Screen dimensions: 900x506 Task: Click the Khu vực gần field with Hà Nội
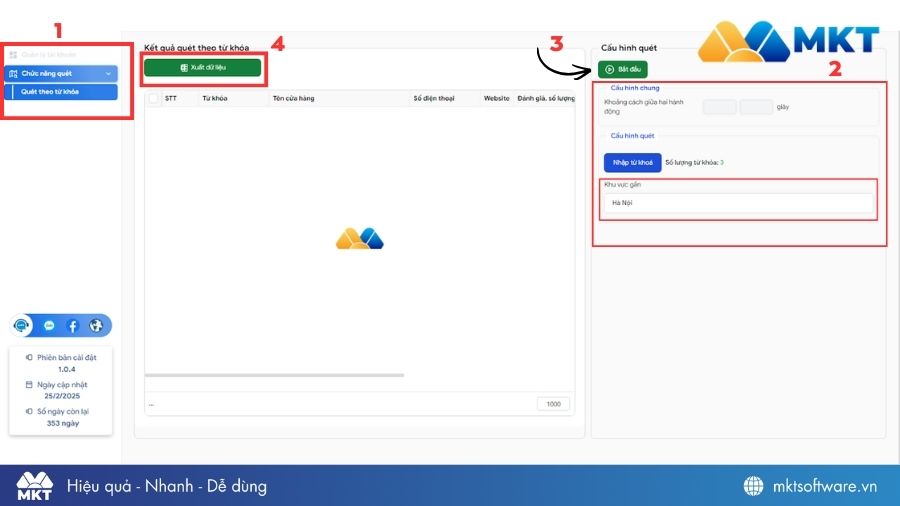tap(738, 203)
